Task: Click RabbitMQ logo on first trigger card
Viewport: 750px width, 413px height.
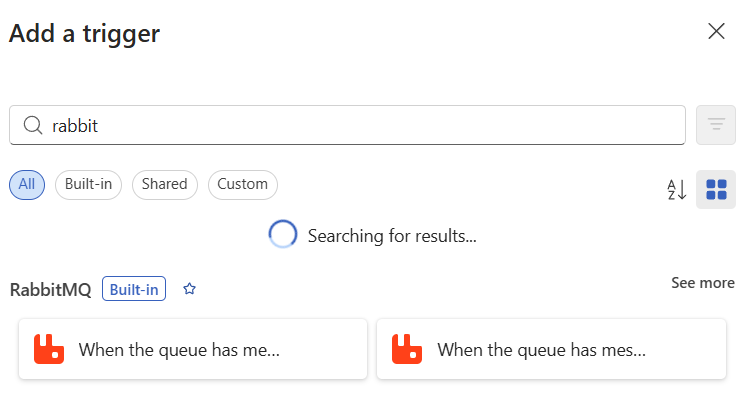Action: [49, 349]
